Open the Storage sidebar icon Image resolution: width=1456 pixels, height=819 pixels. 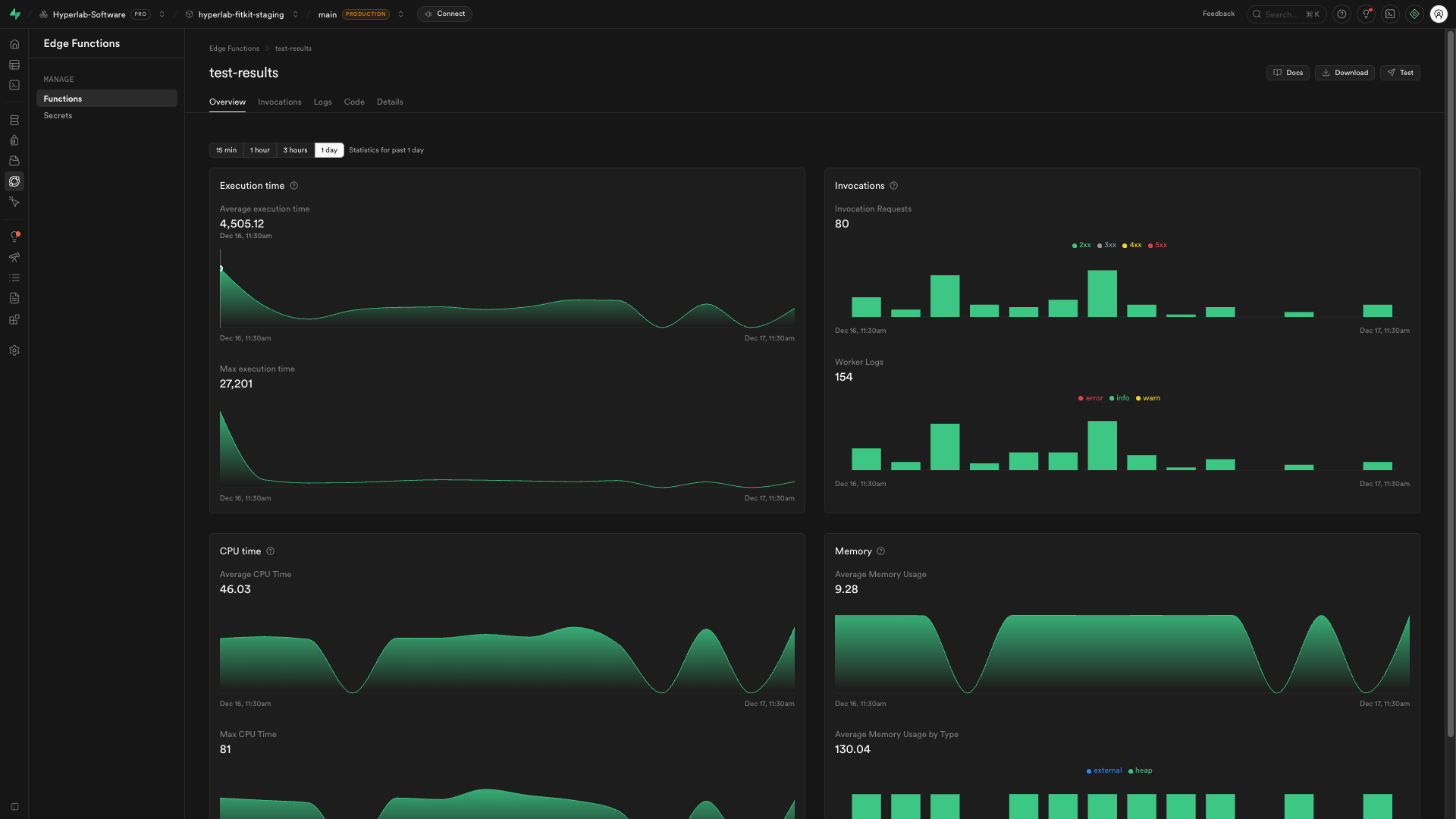(x=14, y=161)
